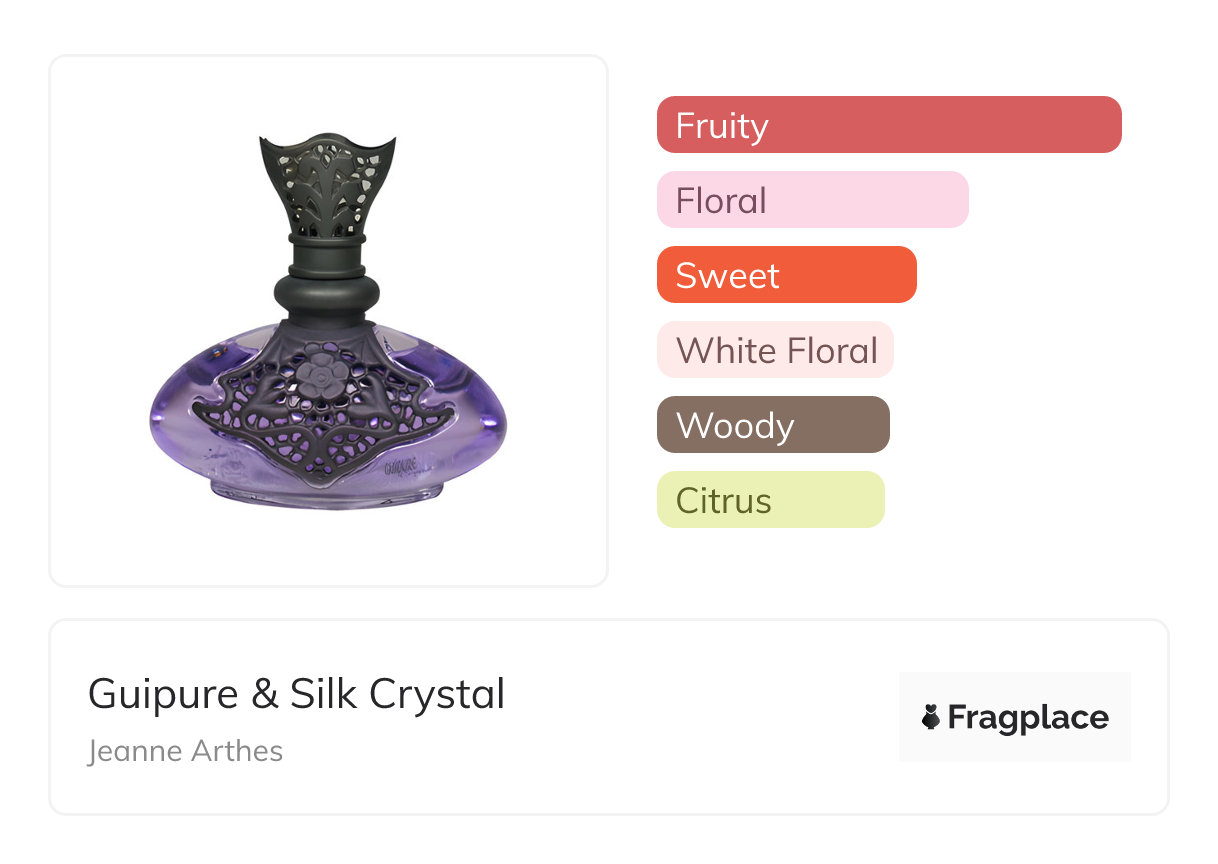Select the Floral accord bar
The image size is (1218, 864).
click(x=812, y=200)
